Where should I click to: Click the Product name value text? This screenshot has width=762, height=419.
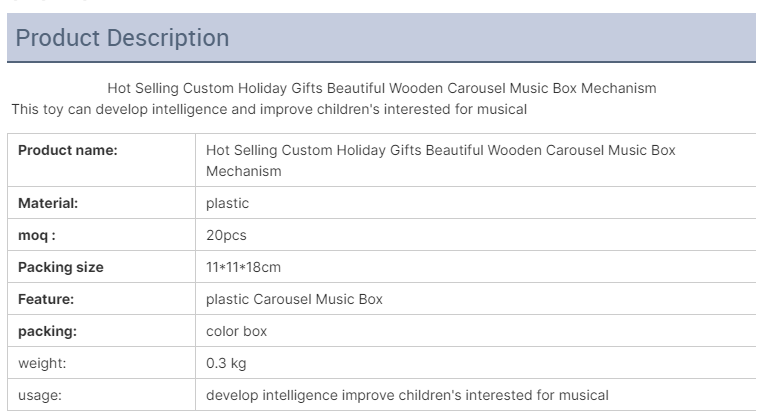tap(440, 160)
